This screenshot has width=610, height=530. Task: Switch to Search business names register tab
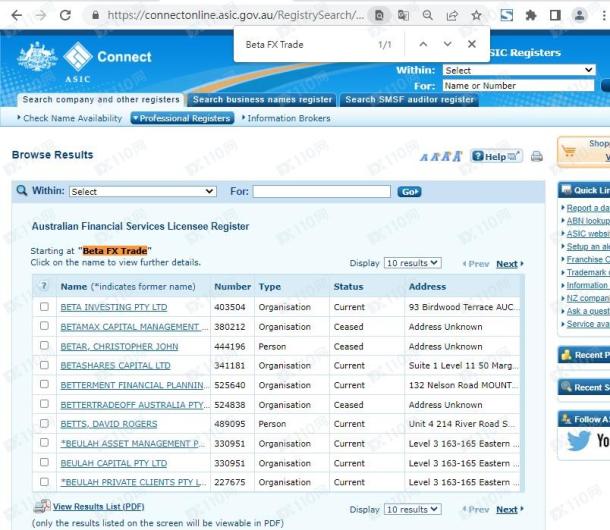click(262, 100)
